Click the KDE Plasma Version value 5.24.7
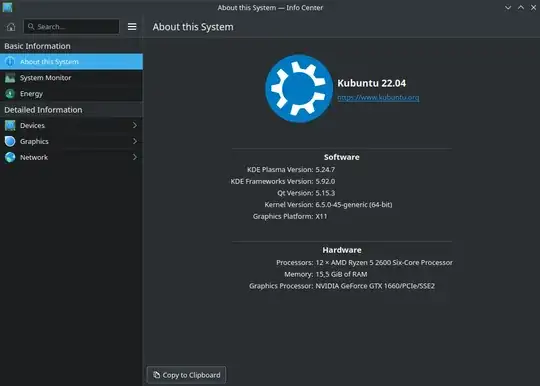The height and width of the screenshot is (386, 540). (325, 169)
